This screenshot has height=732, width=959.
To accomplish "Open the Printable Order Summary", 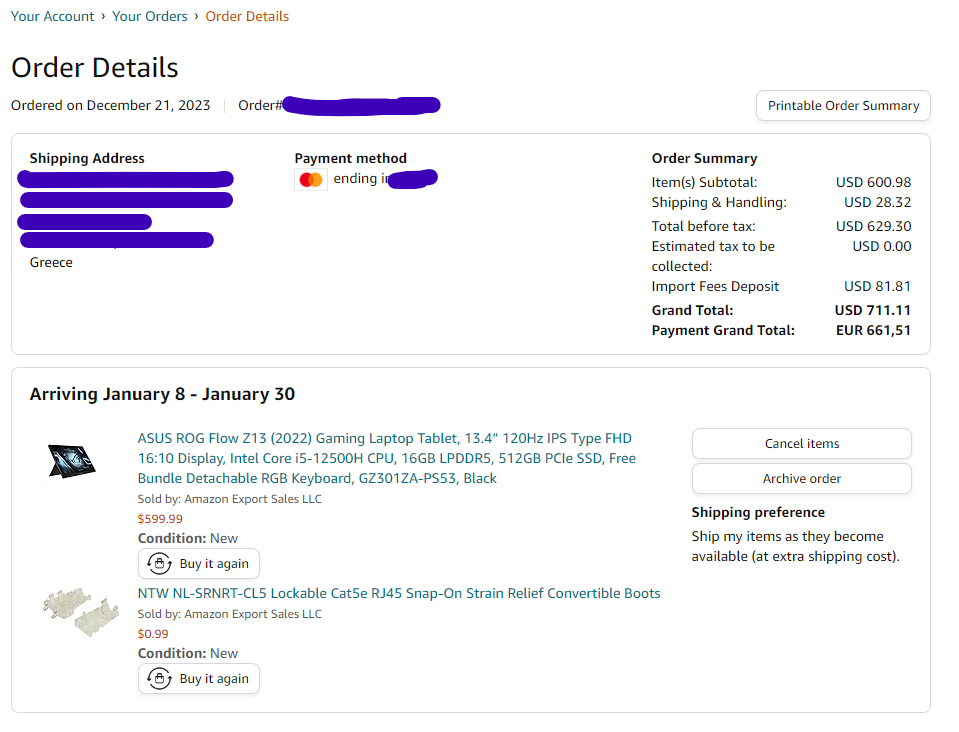I will click(843, 105).
